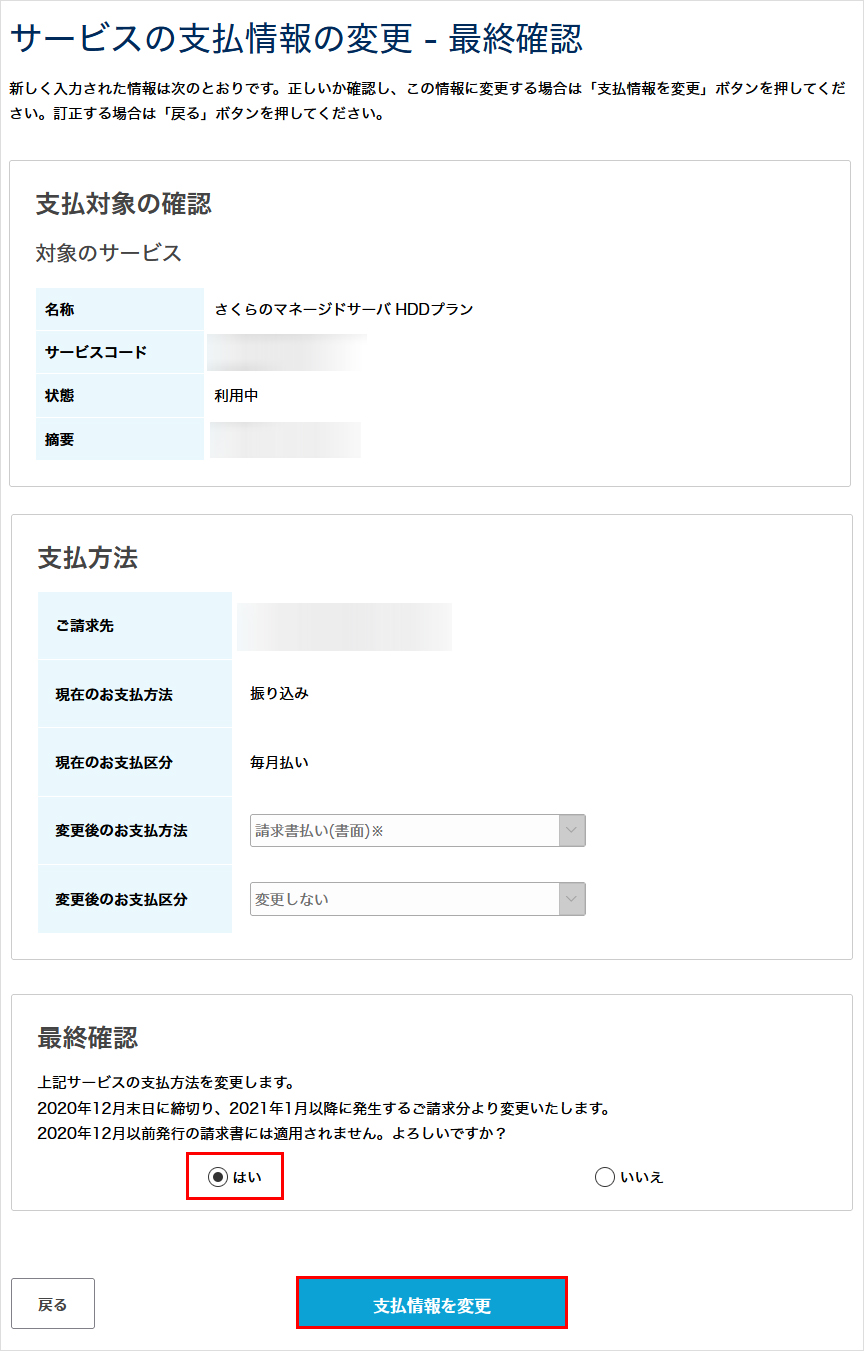
Task: Click the 支払情報を変更 button
Action: click(432, 1303)
